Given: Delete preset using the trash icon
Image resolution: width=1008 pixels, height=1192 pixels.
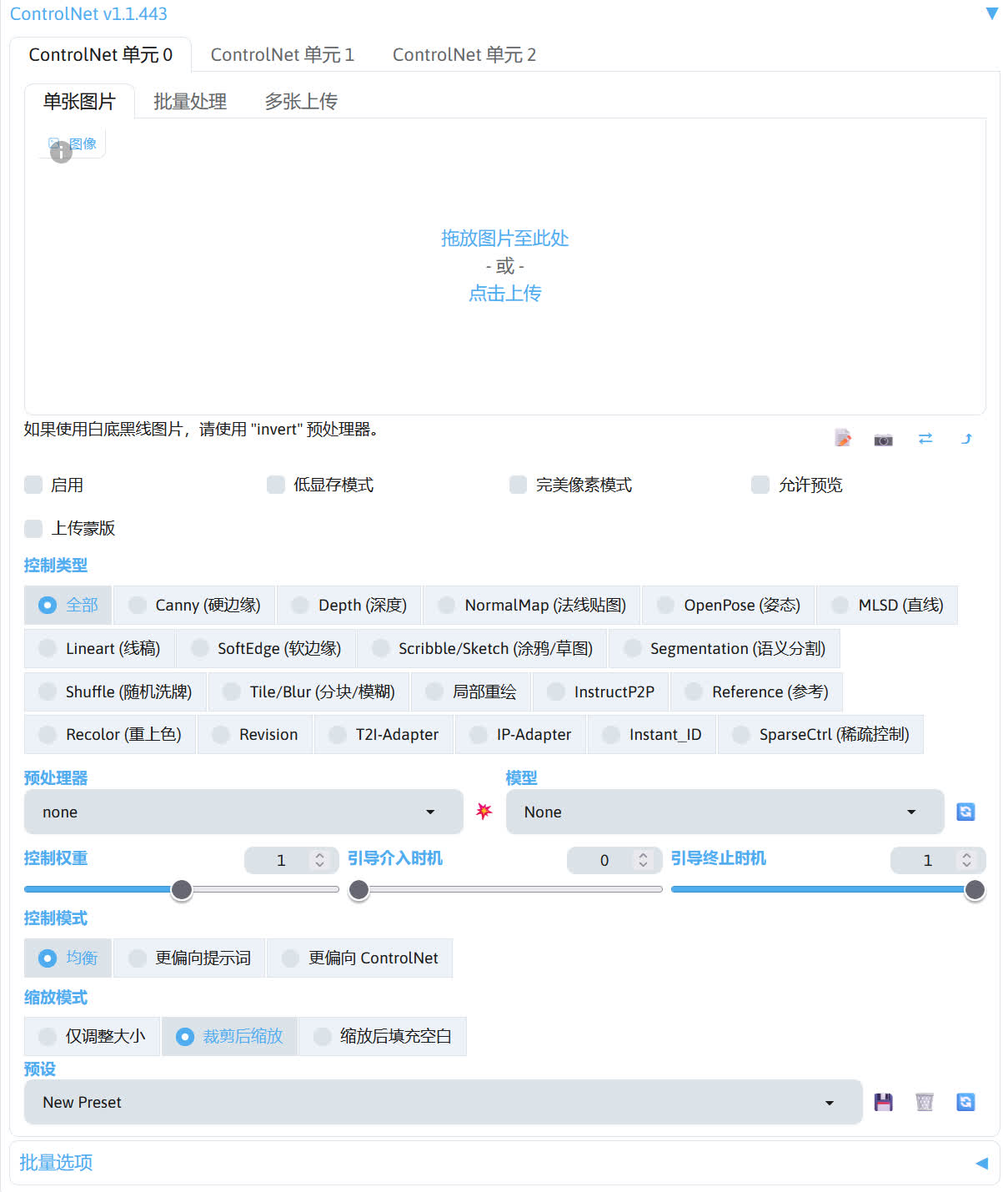Looking at the screenshot, I should click(924, 1101).
